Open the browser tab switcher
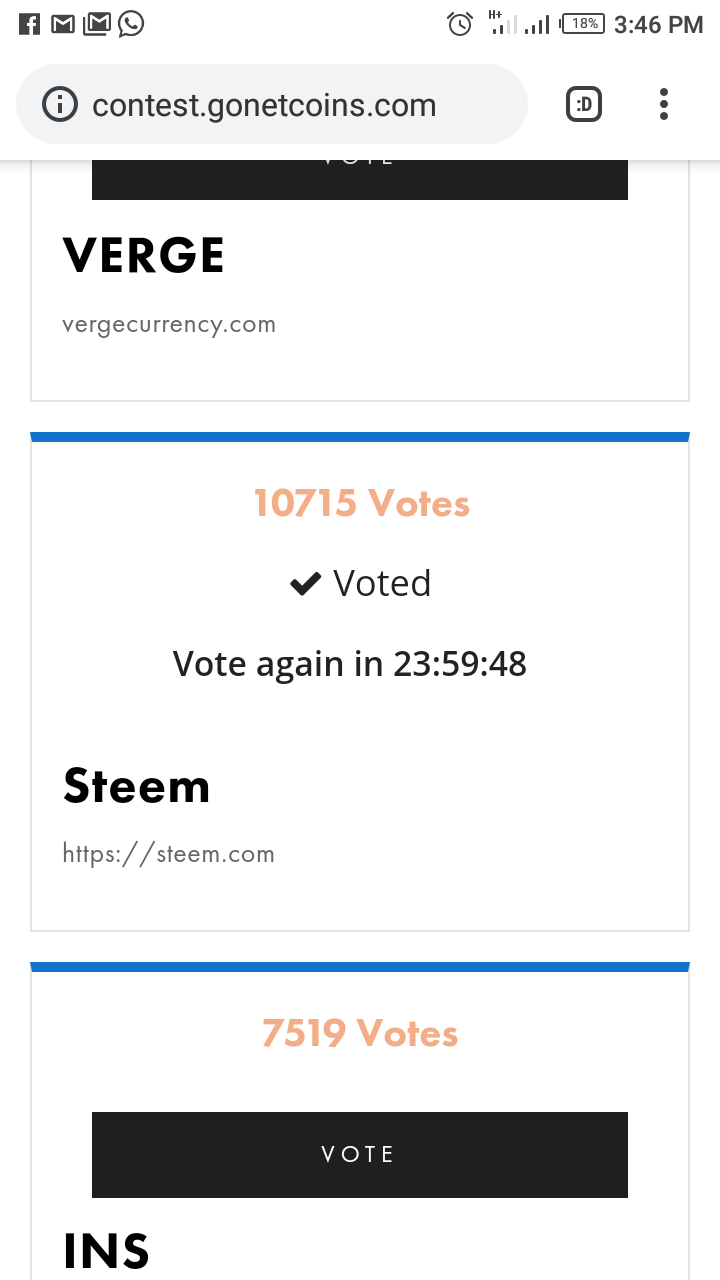 point(584,104)
